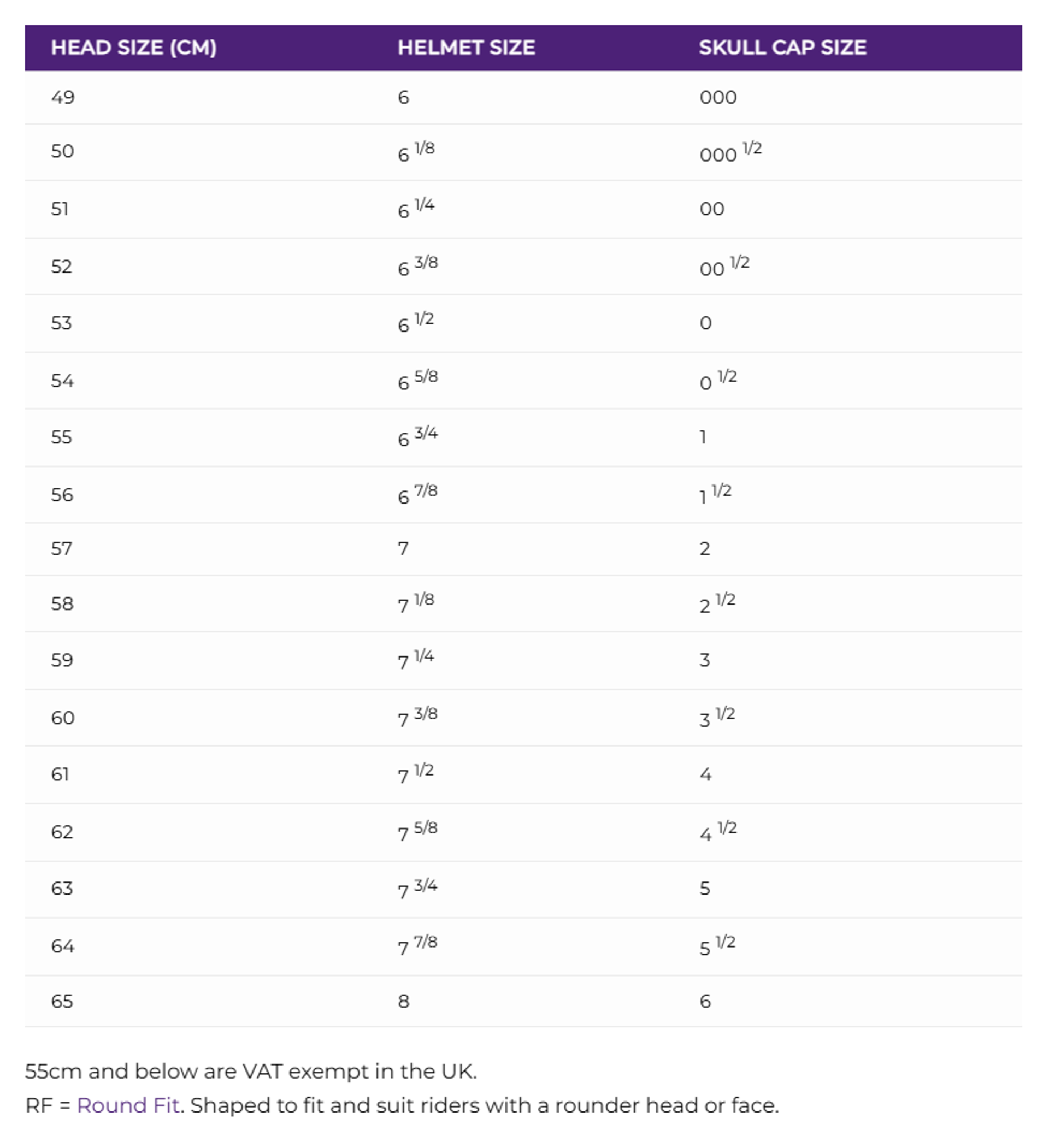
Task: Click the HEAD SIZE (CM) column header
Action: (134, 48)
